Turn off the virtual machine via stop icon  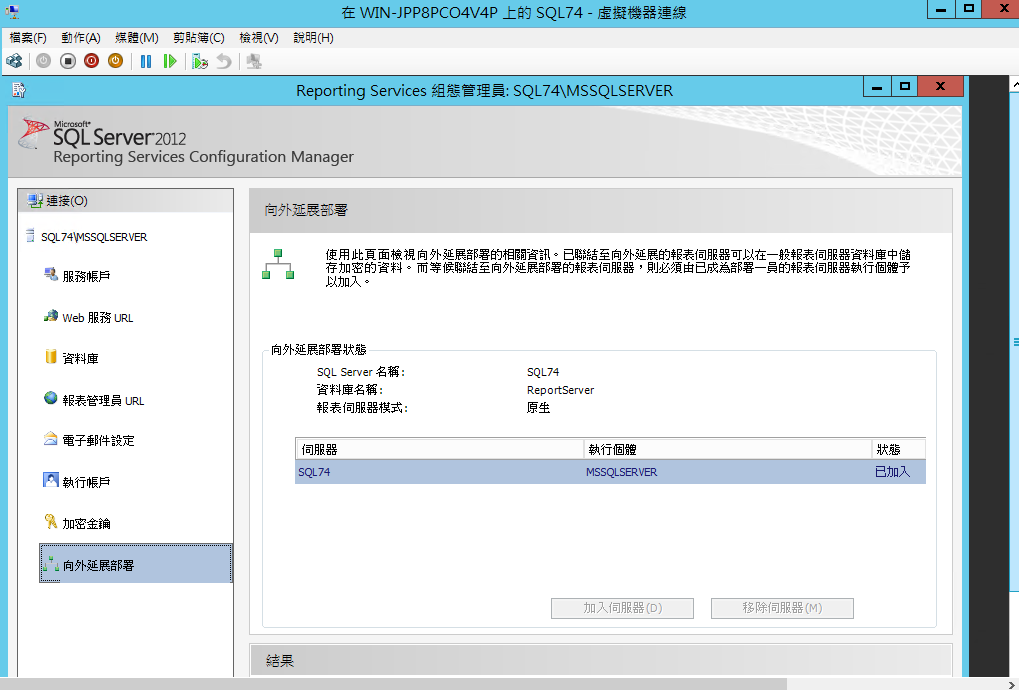click(x=68, y=61)
